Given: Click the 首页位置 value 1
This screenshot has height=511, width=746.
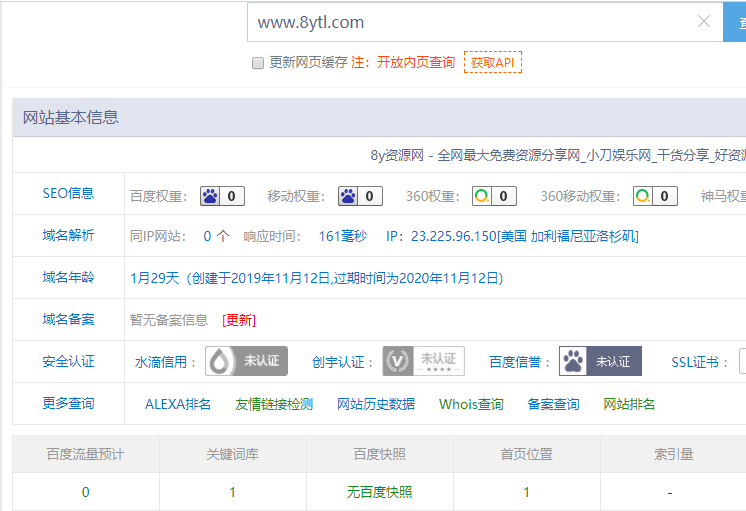Looking at the screenshot, I should [x=527, y=492].
